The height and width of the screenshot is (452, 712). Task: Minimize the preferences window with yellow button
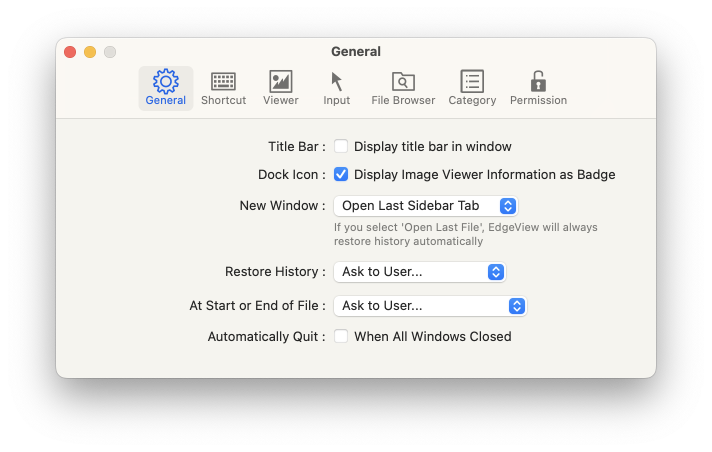(90, 52)
